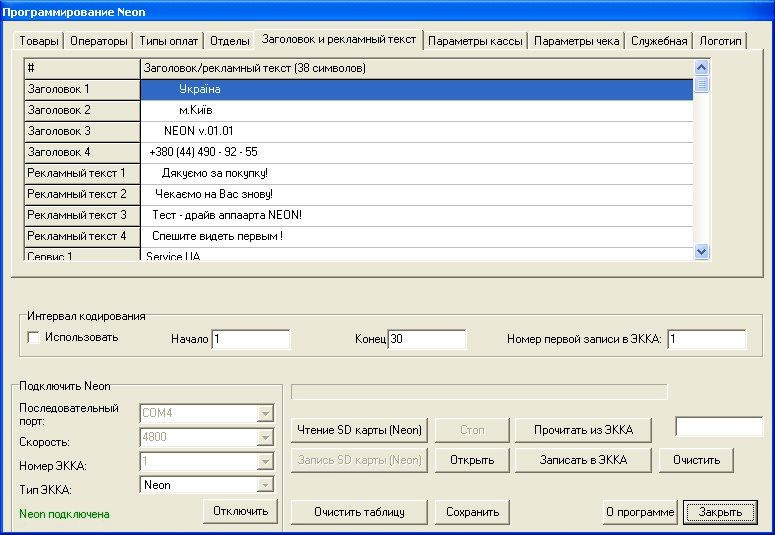Click the Рекламный текст 4 row header
775x535 pixels.
pyautogui.click(x=82, y=236)
